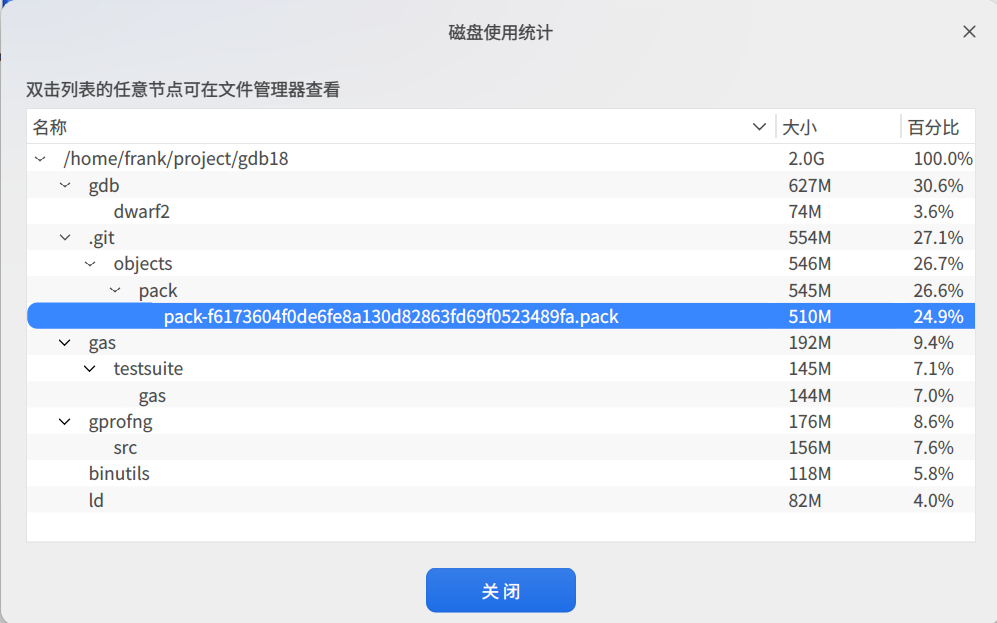Image resolution: width=997 pixels, height=623 pixels.
Task: Select the src folder under gprofng
Action: (x=124, y=447)
